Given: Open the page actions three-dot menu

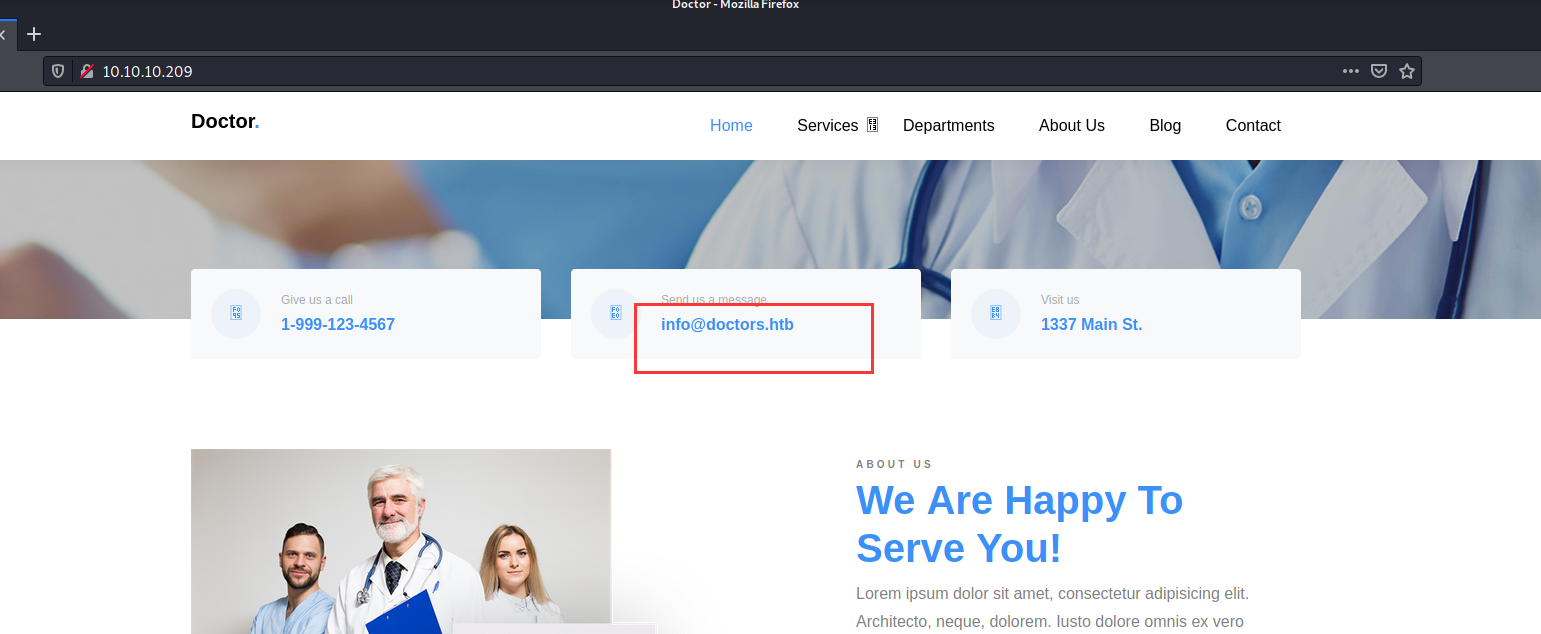Looking at the screenshot, I should 1351,71.
